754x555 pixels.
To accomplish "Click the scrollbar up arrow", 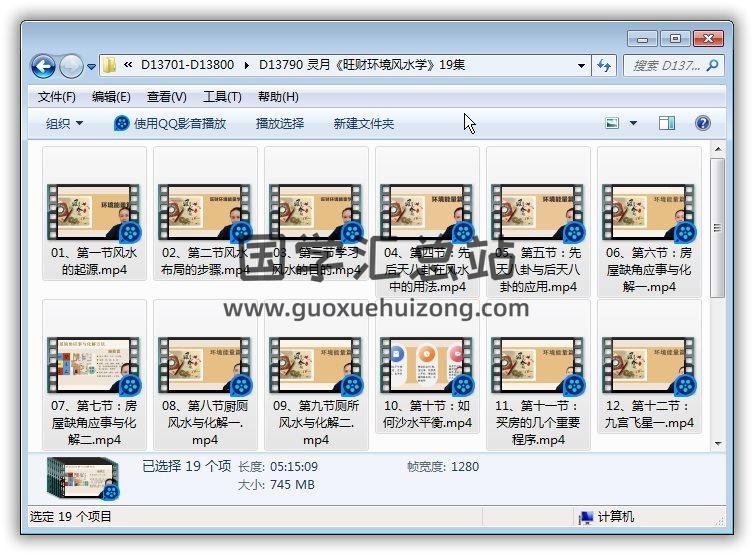I will click(x=717, y=149).
